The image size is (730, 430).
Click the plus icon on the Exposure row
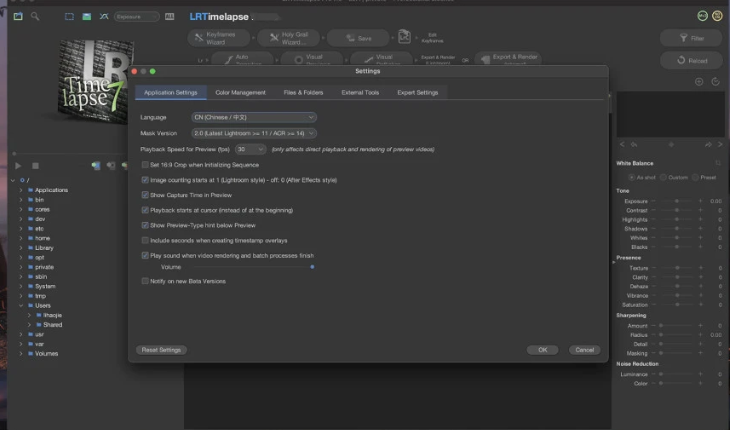(700, 201)
